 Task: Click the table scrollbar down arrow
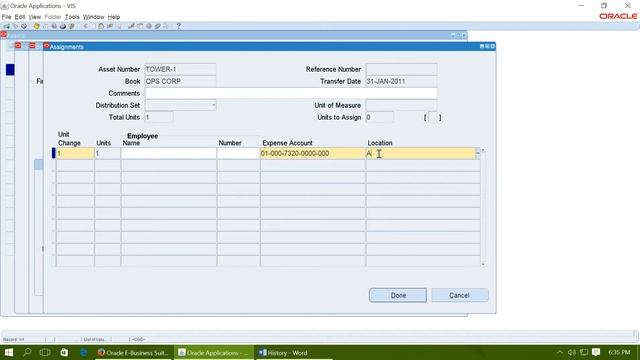tap(483, 264)
